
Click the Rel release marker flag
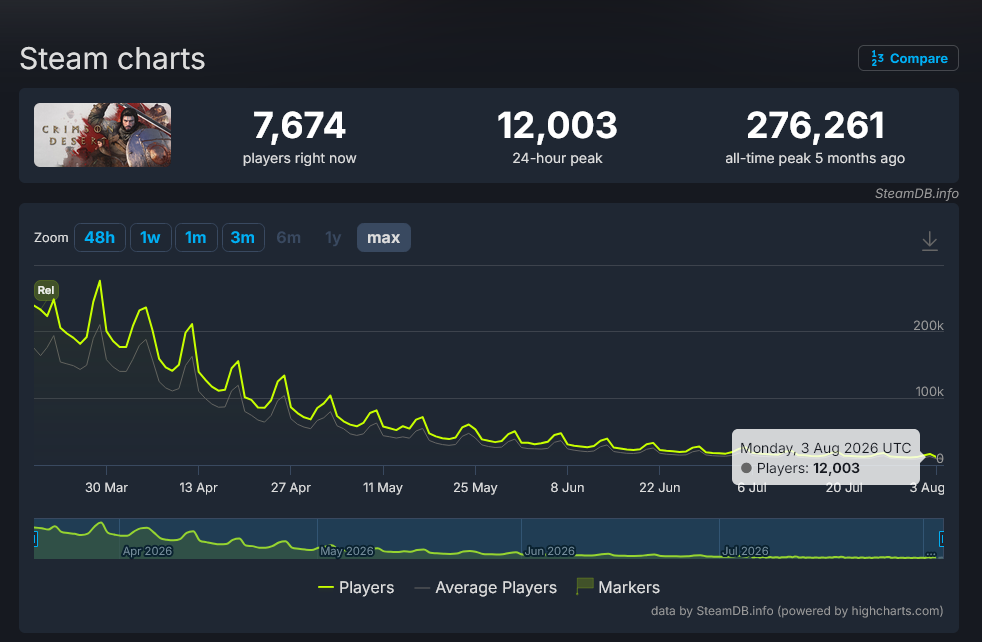tap(46, 290)
